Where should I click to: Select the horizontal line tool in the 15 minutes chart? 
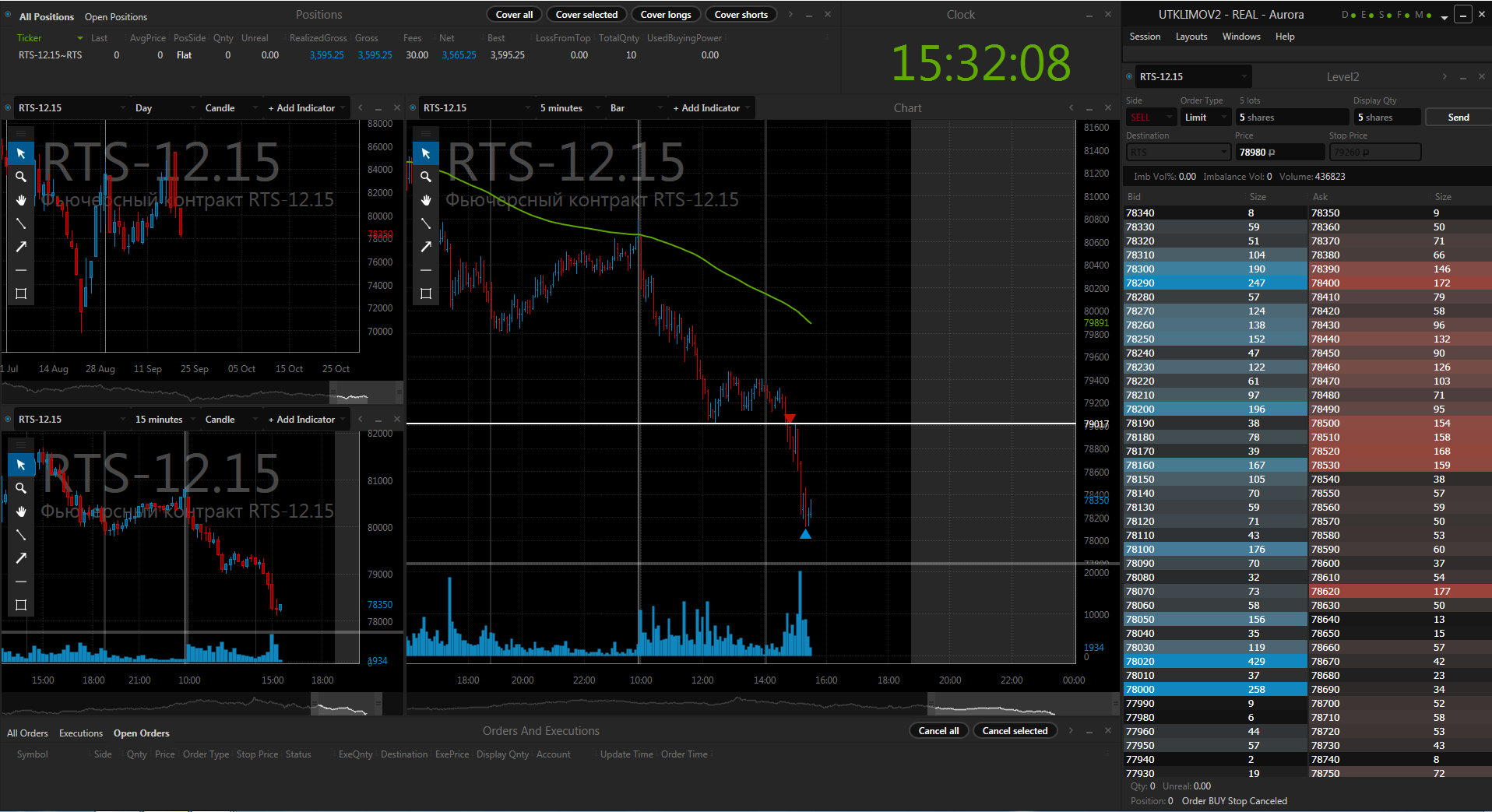point(21,582)
